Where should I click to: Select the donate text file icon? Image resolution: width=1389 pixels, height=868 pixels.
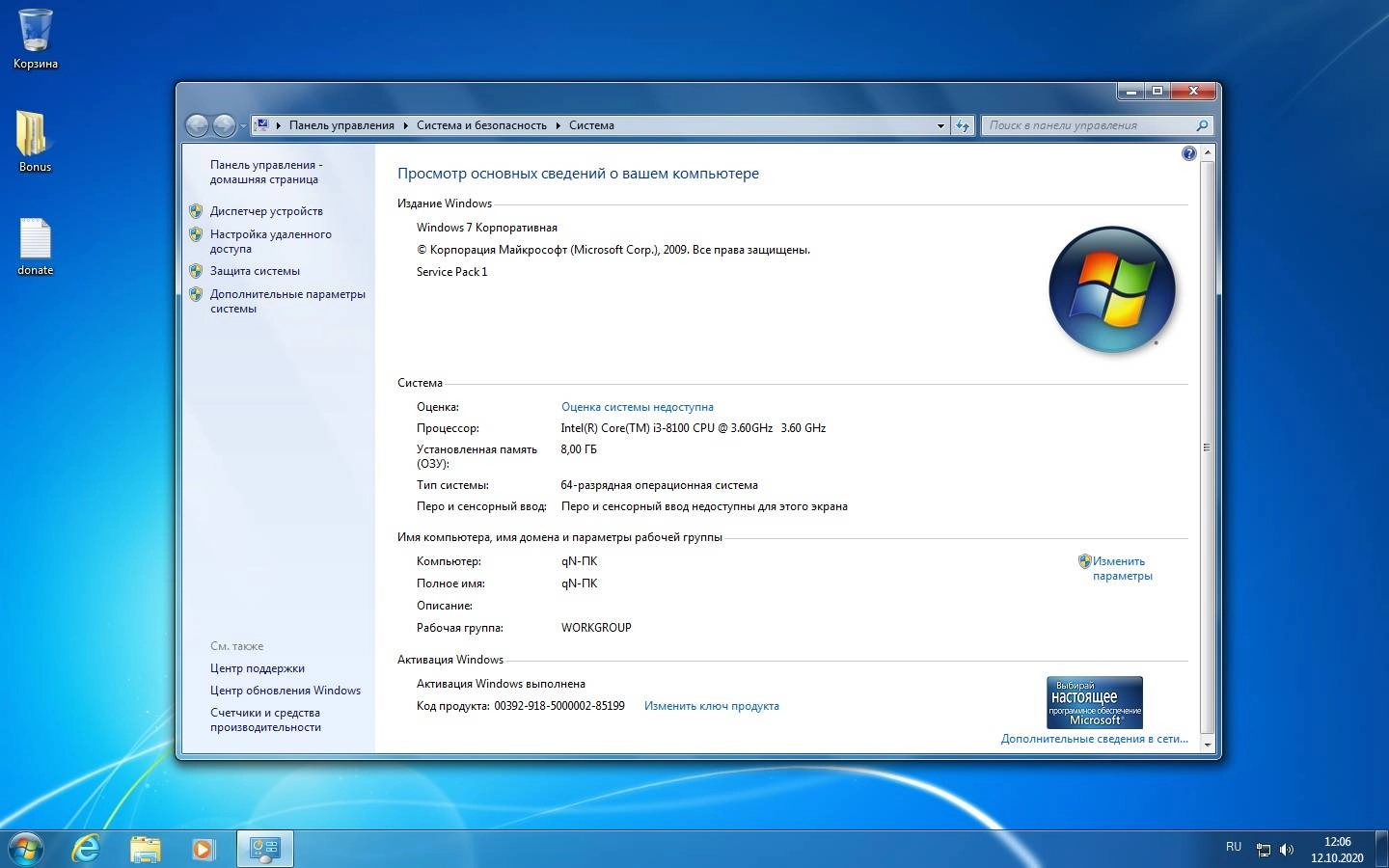click(x=35, y=246)
